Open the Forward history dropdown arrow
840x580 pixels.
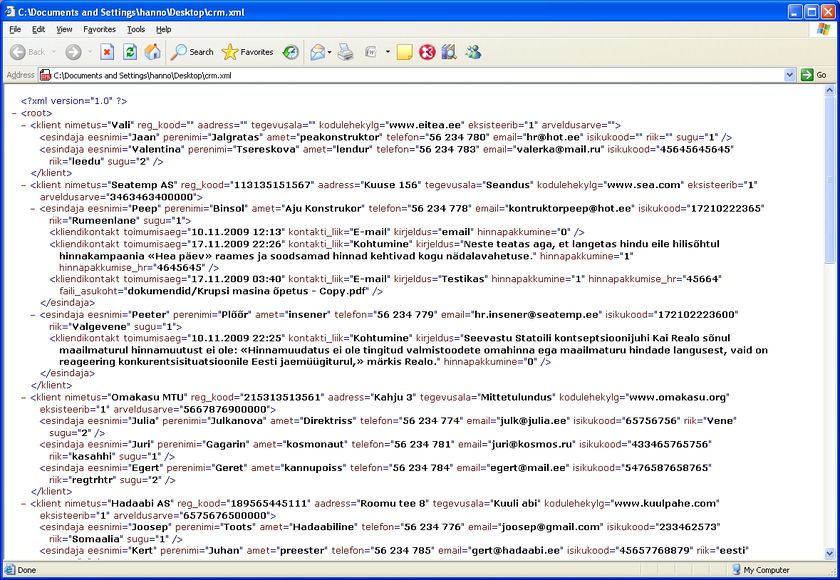point(90,52)
